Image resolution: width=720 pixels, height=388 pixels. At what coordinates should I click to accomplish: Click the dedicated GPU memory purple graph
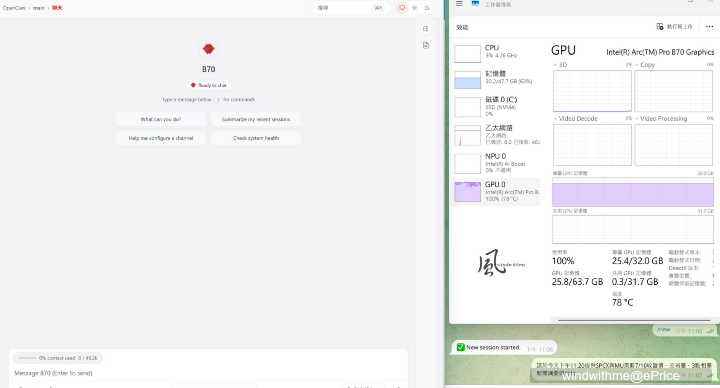pyautogui.click(x=633, y=192)
